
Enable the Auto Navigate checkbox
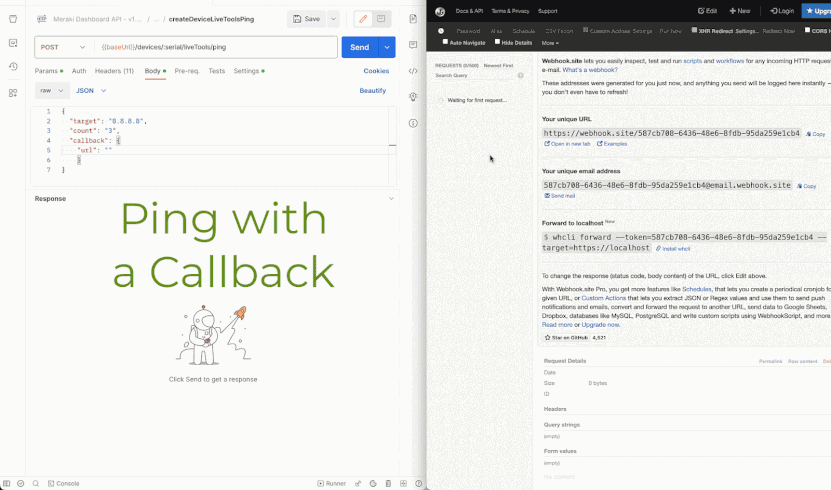click(445, 43)
